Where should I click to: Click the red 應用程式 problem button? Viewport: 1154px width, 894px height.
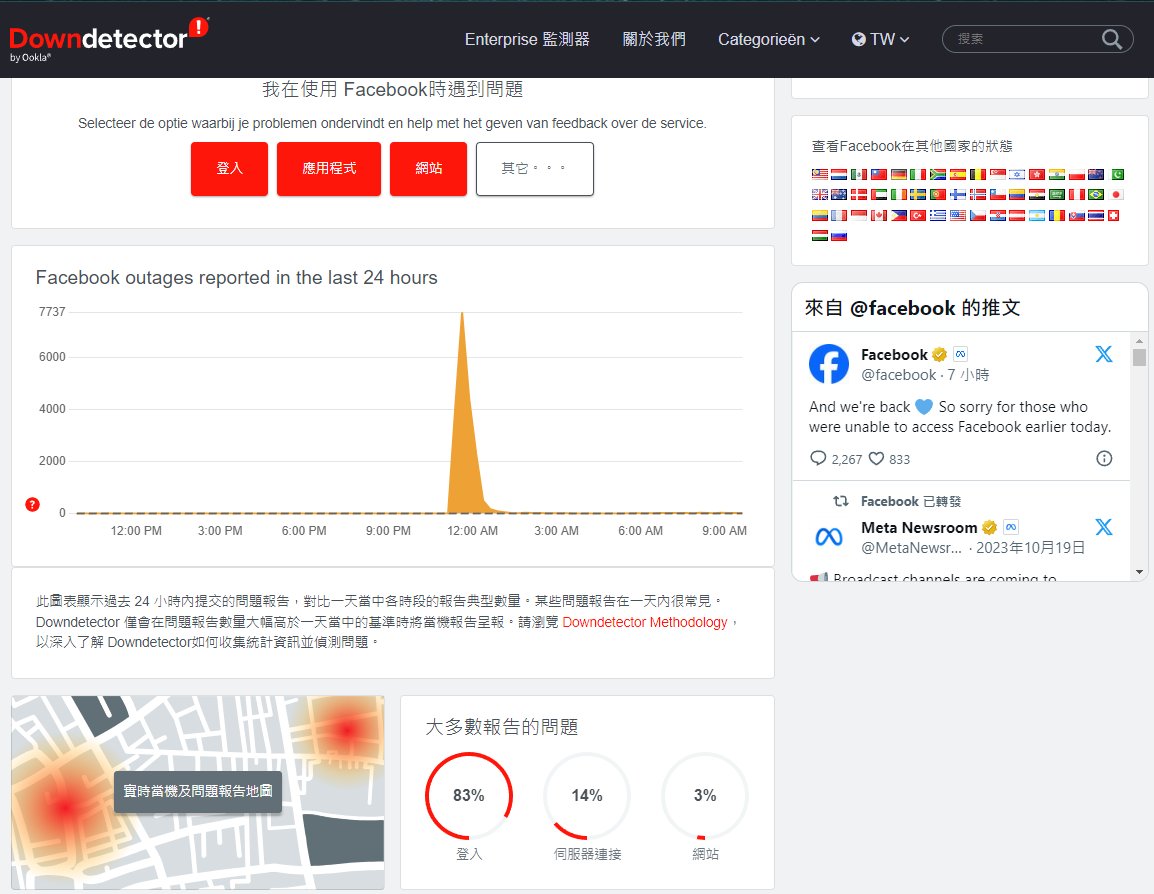[x=329, y=168]
